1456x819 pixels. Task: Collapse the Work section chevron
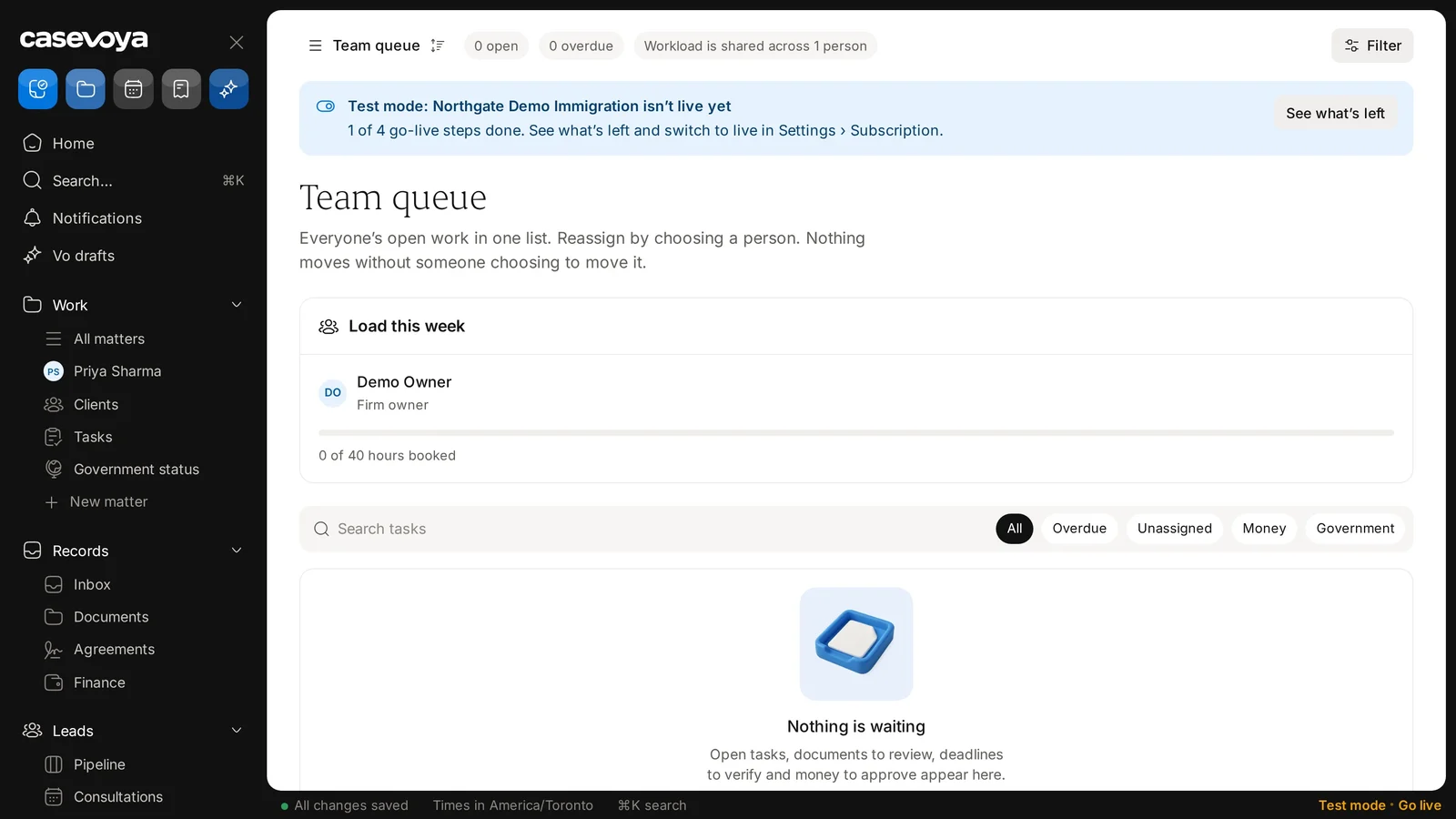(237, 305)
